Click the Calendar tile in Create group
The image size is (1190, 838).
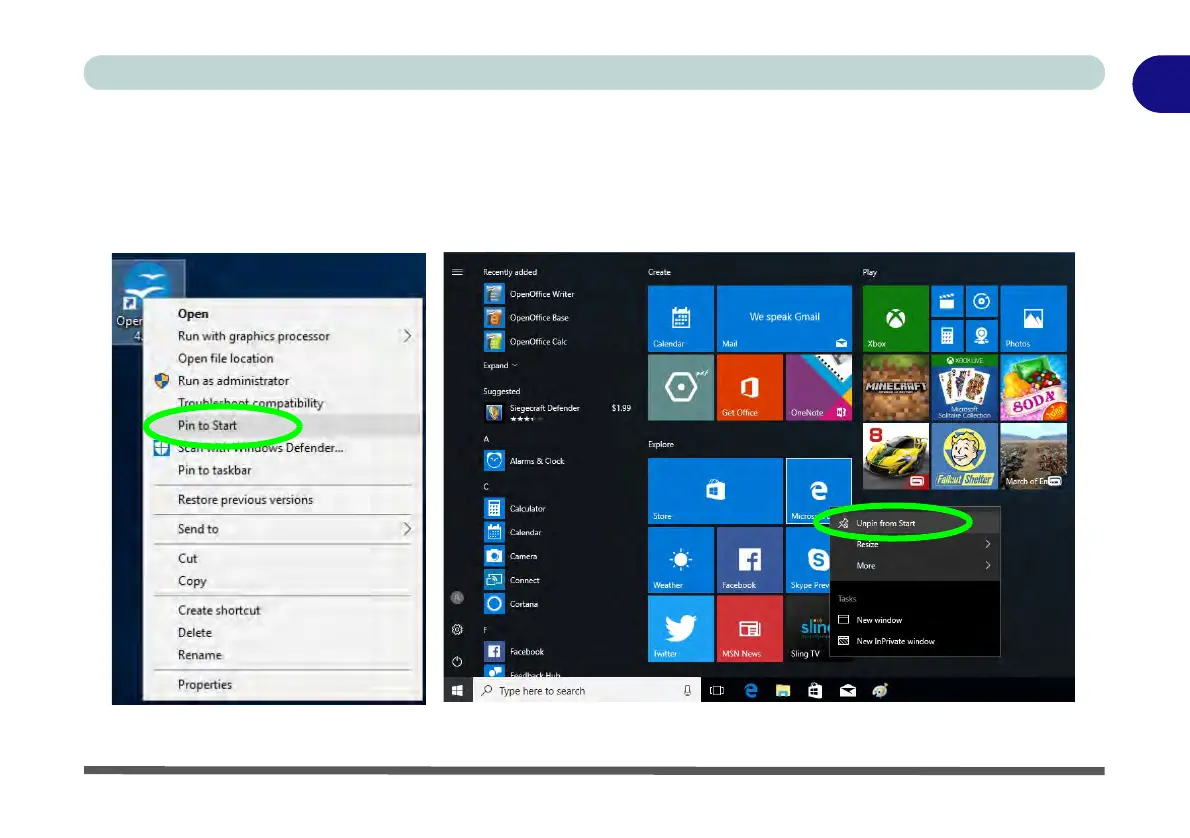pos(681,318)
